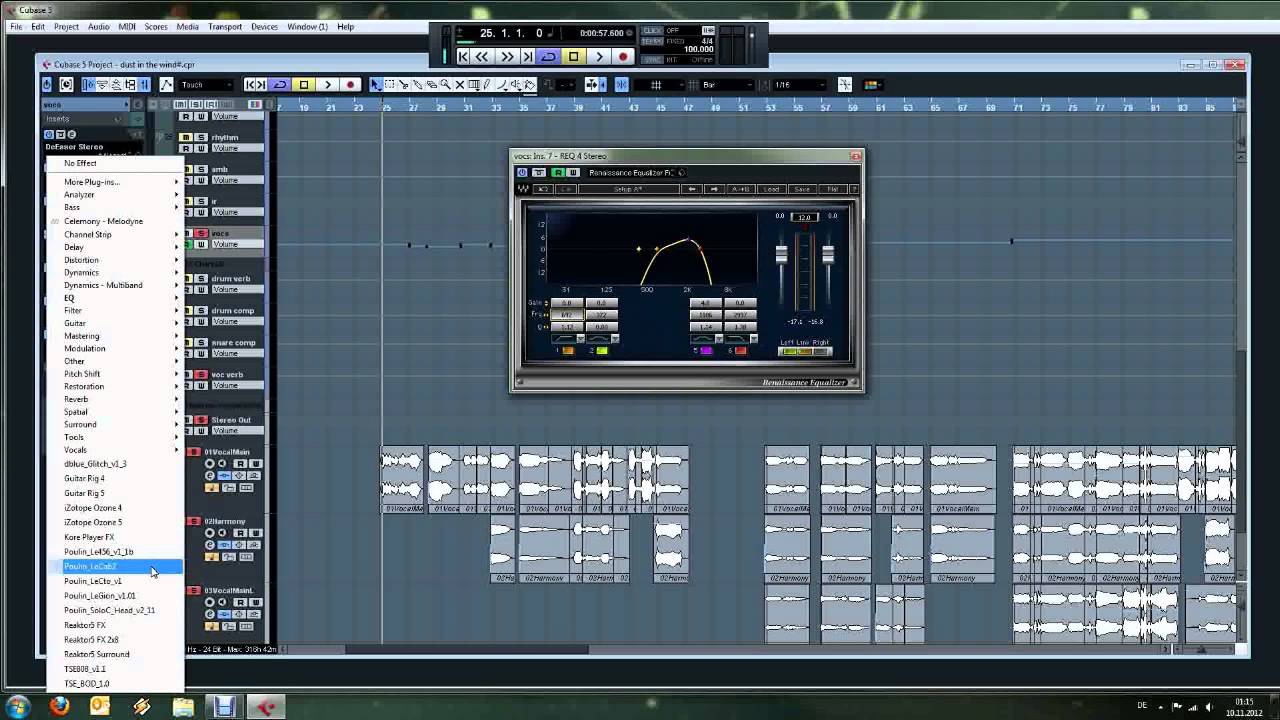The image size is (1280, 720).
Task: Select the Object Selection arrow tool
Action: pos(375,85)
